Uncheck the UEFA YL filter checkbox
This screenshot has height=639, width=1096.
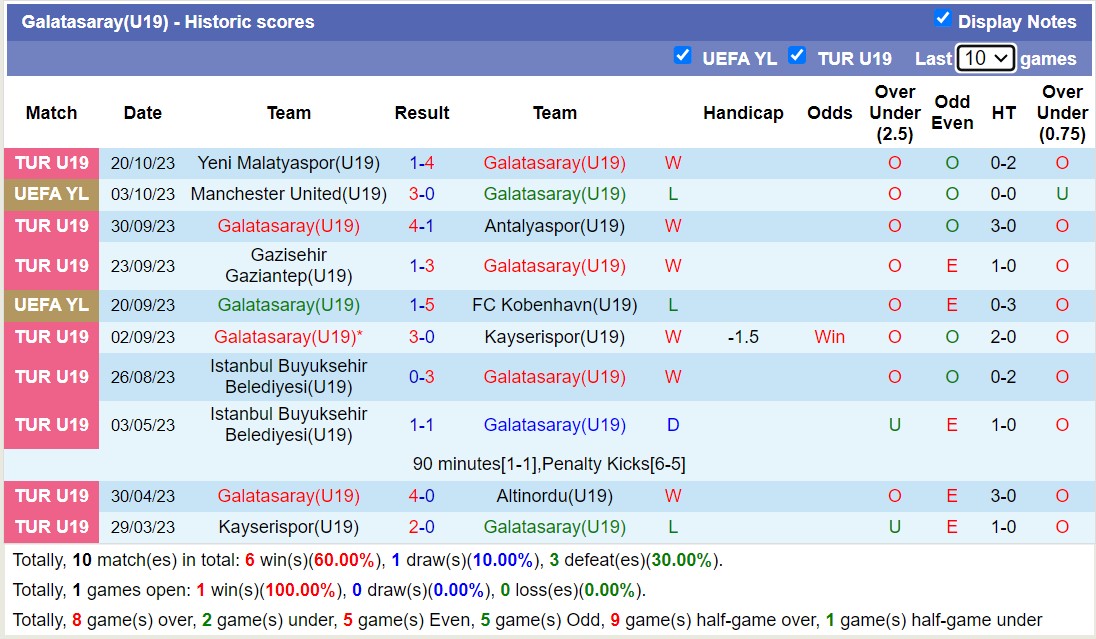pos(682,56)
